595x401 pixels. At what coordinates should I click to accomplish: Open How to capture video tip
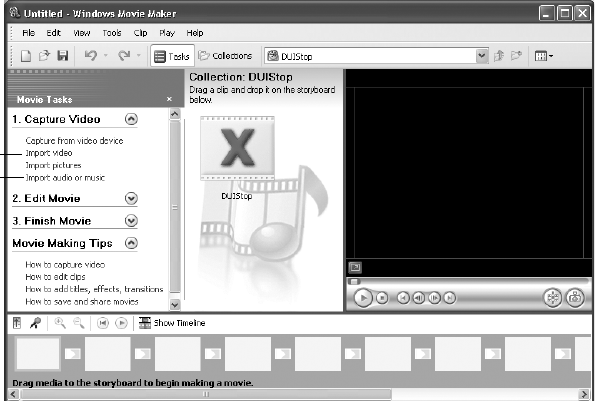coord(65,265)
